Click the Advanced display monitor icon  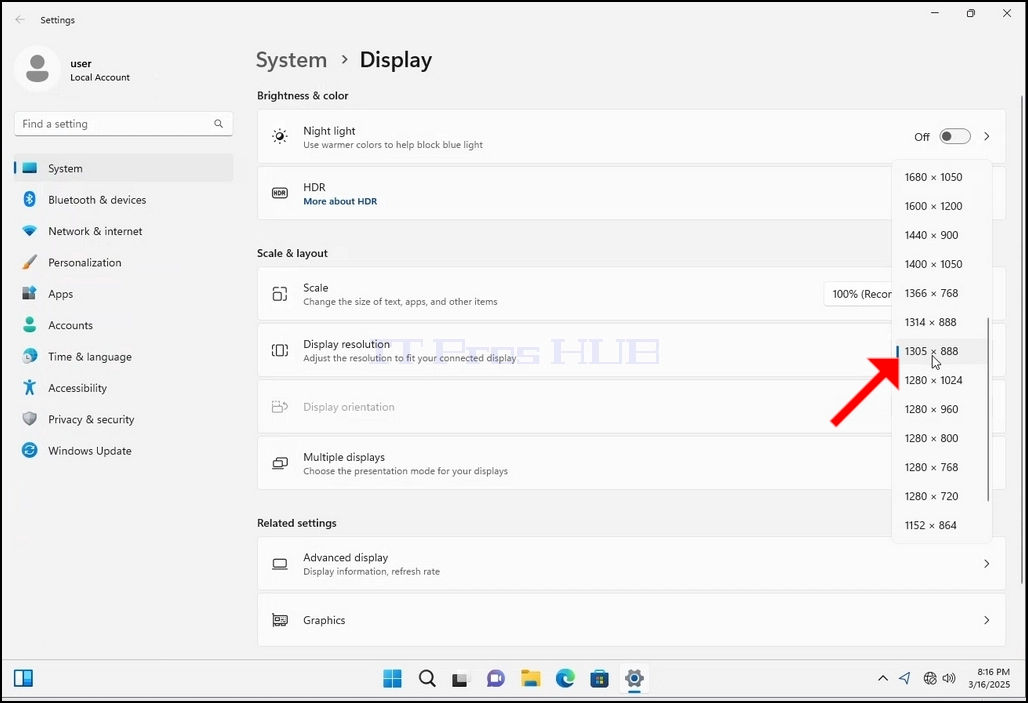click(x=280, y=564)
